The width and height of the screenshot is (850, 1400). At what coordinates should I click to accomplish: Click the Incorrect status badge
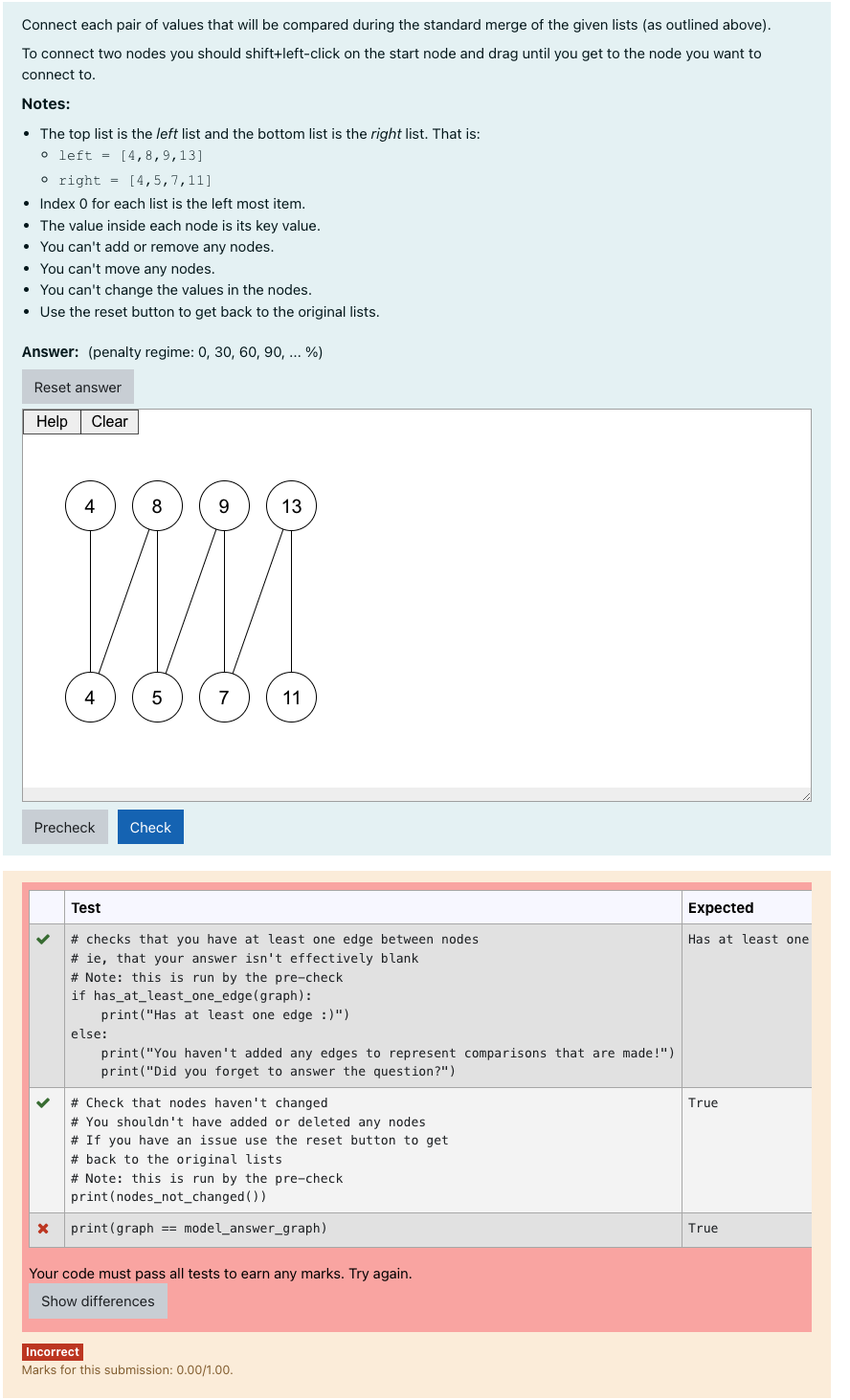(x=52, y=1351)
